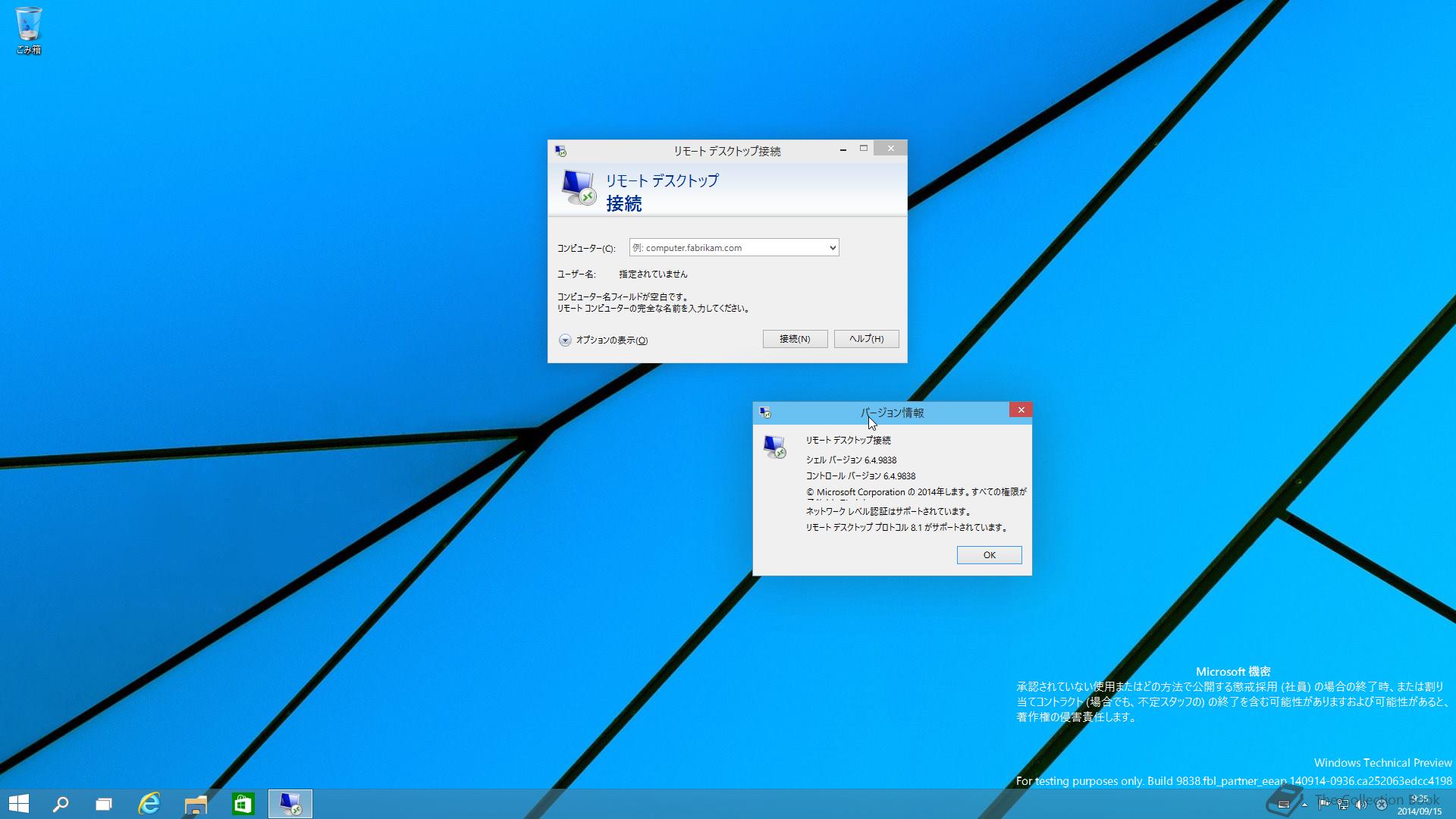Screen dimensions: 1456x819
Task: Show hidden tray icons arrow
Action: coord(1304,805)
